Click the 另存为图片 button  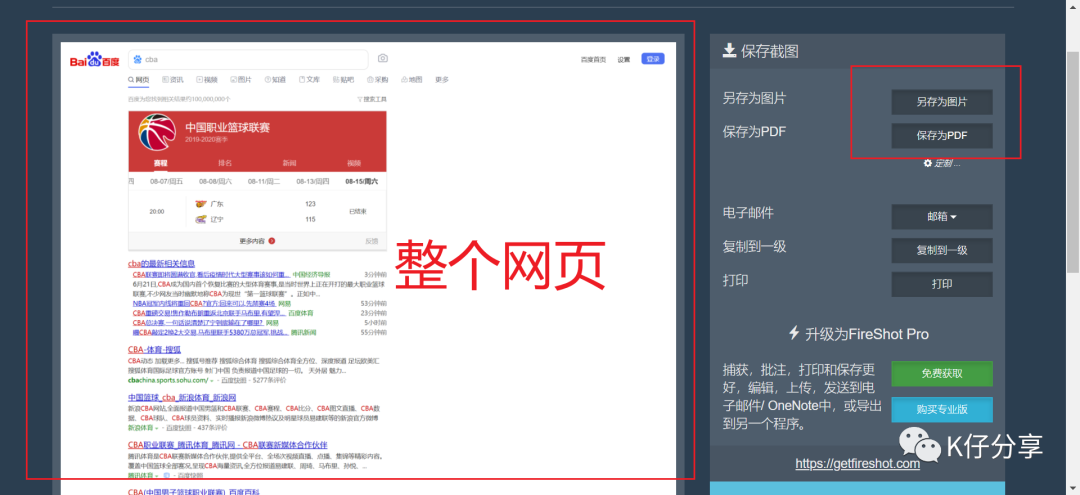pos(942,102)
